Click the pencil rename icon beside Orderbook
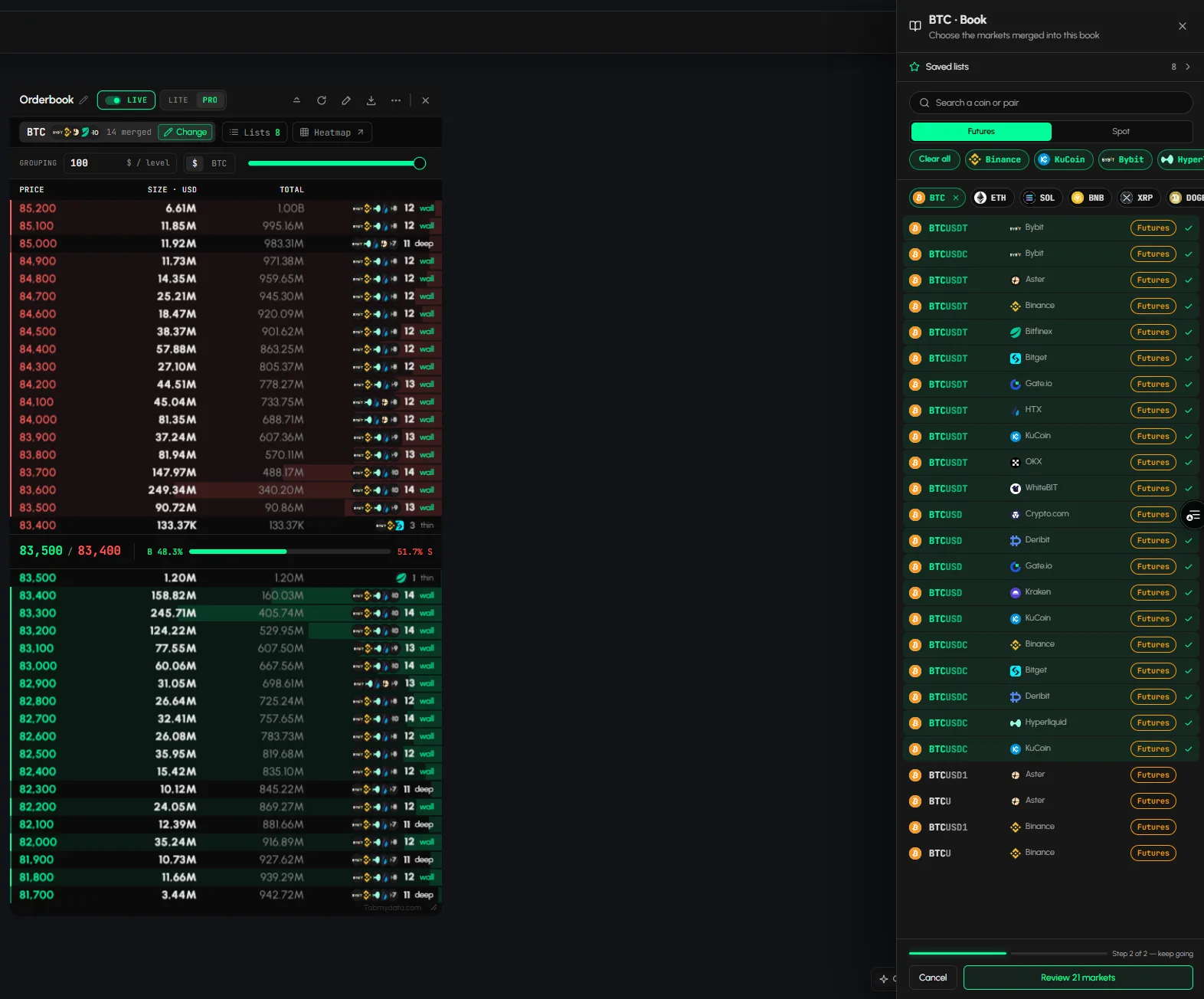 coord(83,100)
